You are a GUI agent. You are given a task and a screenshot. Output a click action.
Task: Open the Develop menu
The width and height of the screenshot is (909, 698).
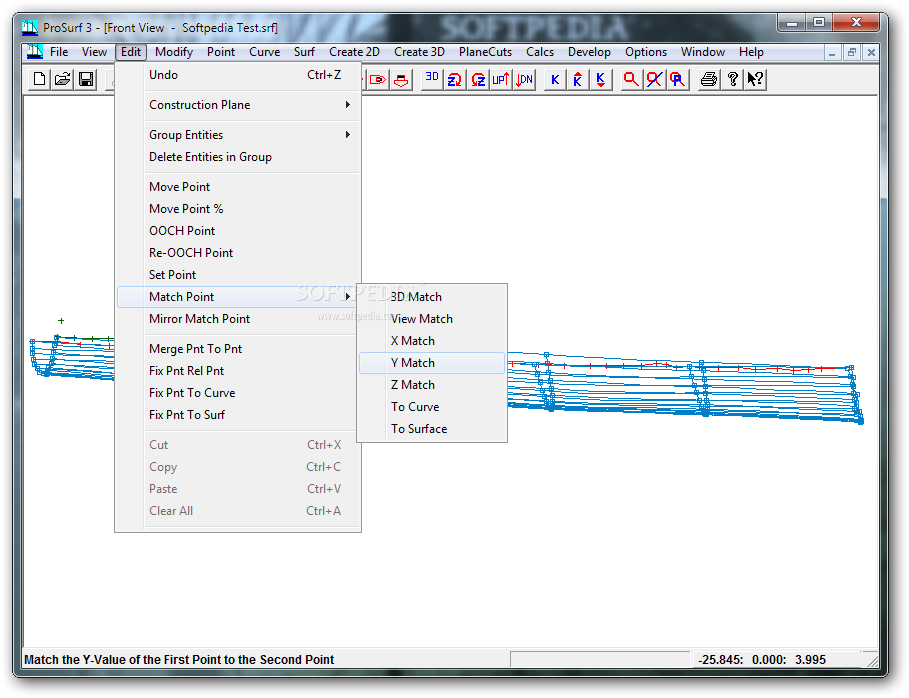[589, 52]
